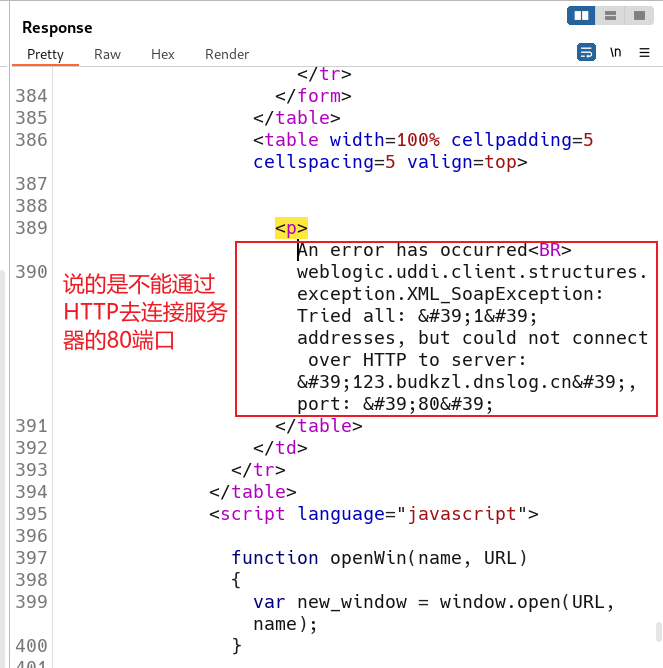
Task: Select the Pretty tab
Action: tap(45, 55)
